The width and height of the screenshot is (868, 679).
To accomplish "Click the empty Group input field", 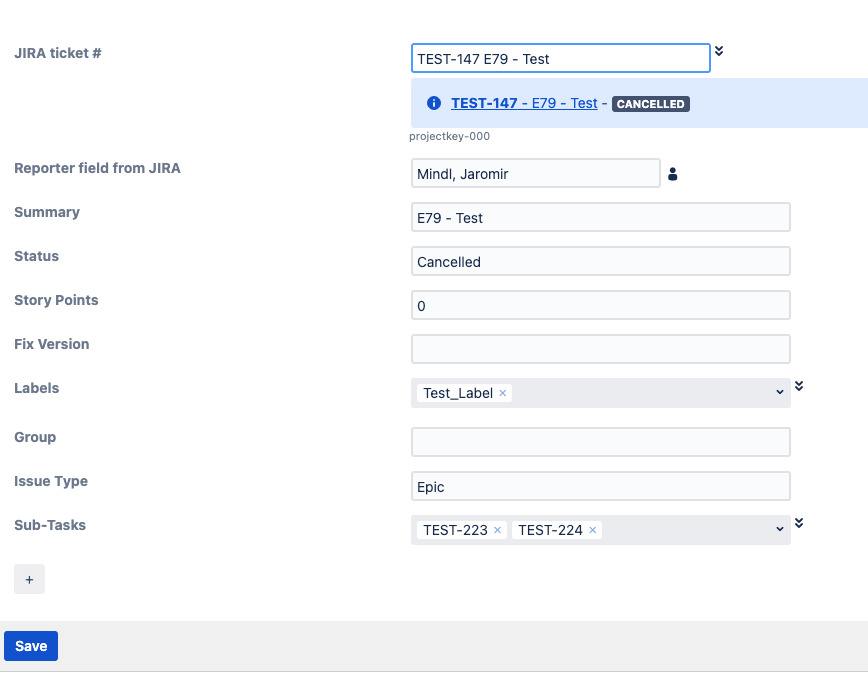I will pyautogui.click(x=601, y=442).
